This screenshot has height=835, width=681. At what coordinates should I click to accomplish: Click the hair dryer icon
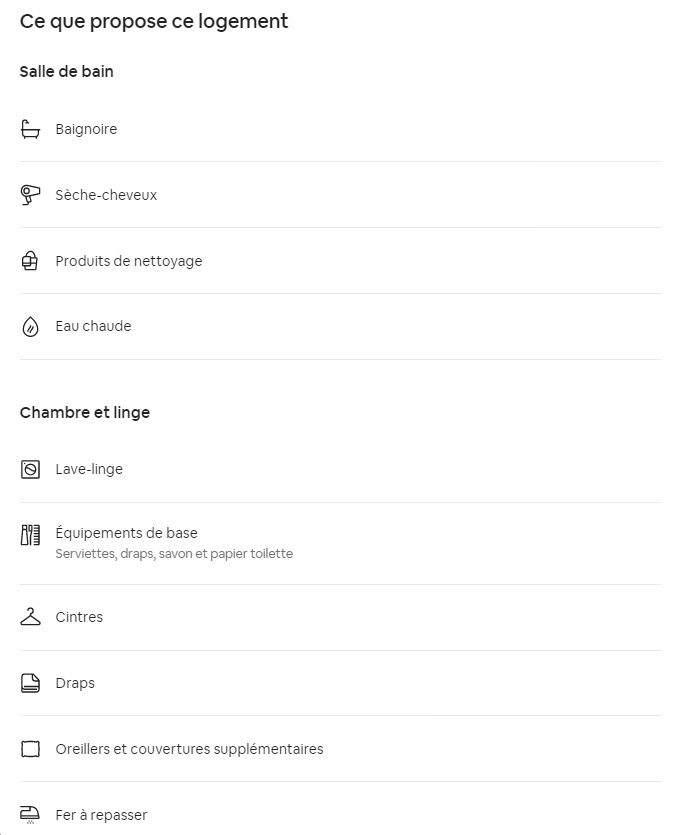[x=30, y=195]
